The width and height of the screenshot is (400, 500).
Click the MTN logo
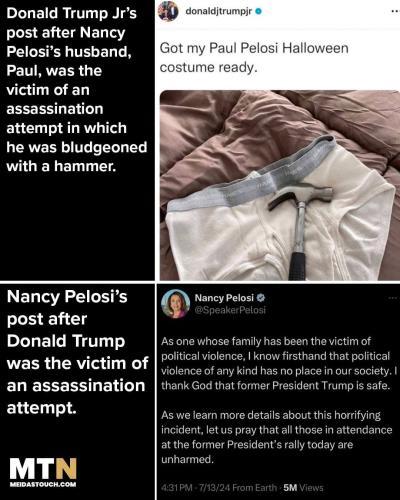tap(43, 468)
